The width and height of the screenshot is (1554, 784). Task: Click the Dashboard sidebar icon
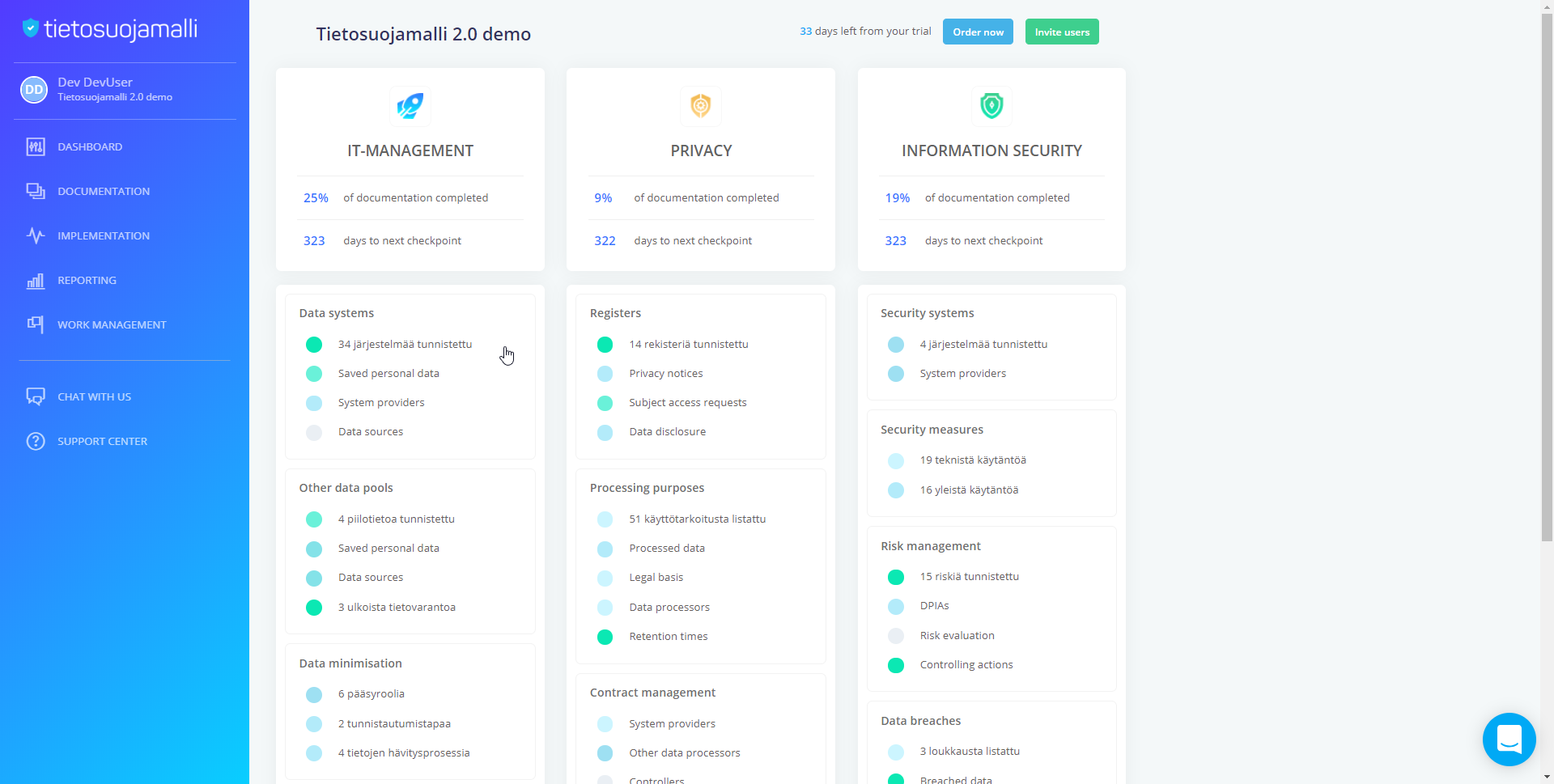tap(36, 146)
